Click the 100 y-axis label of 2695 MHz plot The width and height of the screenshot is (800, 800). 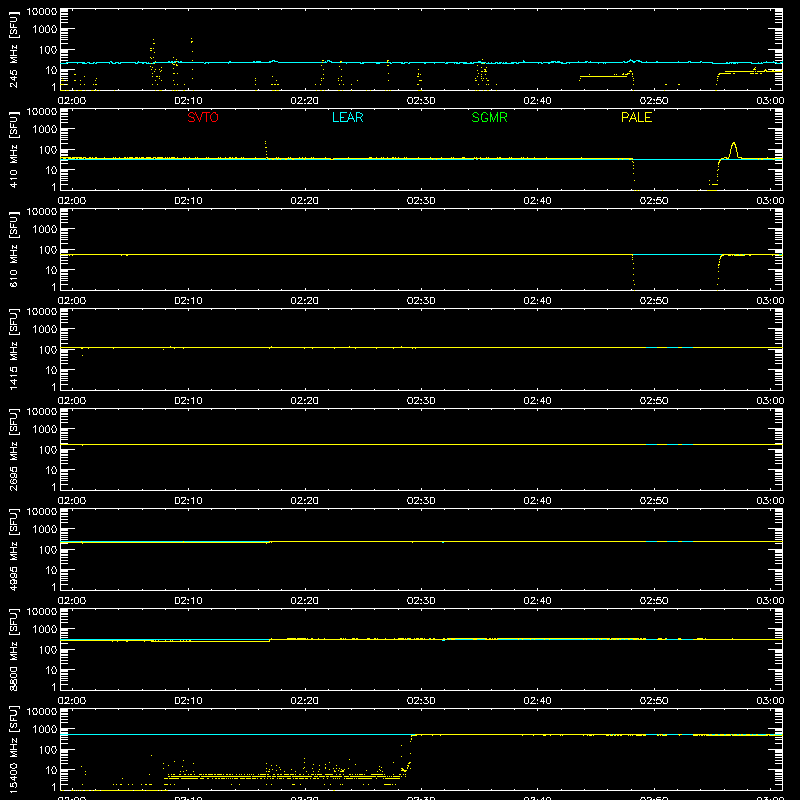[48, 450]
